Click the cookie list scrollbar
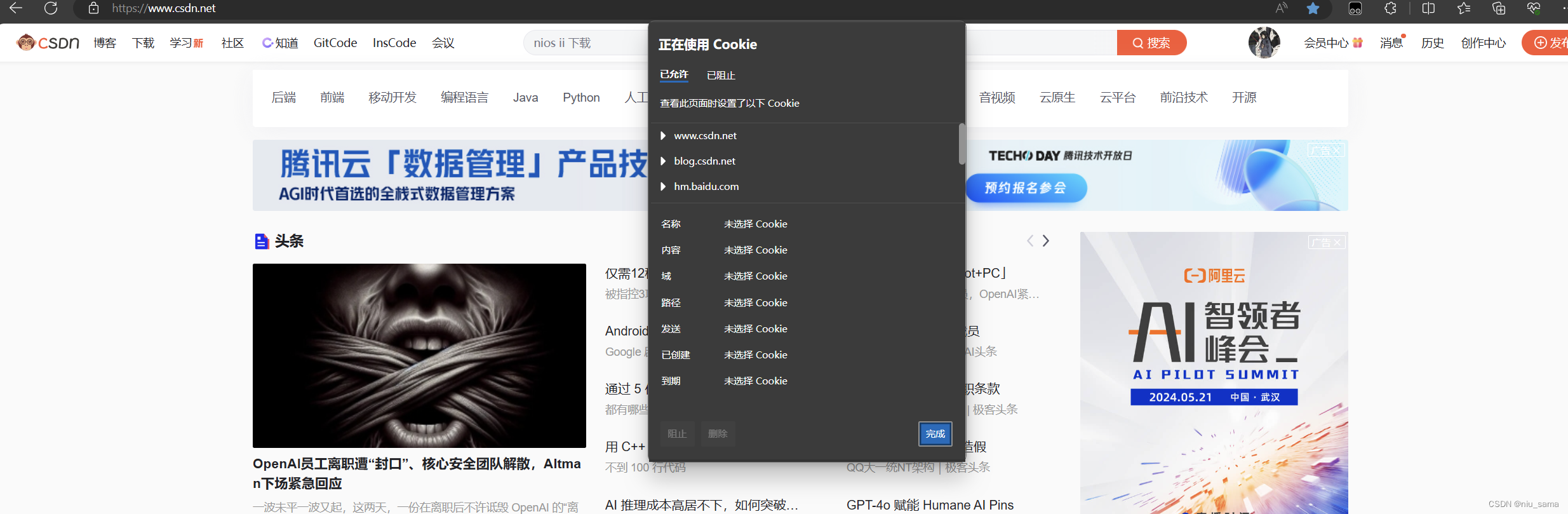 click(962, 144)
